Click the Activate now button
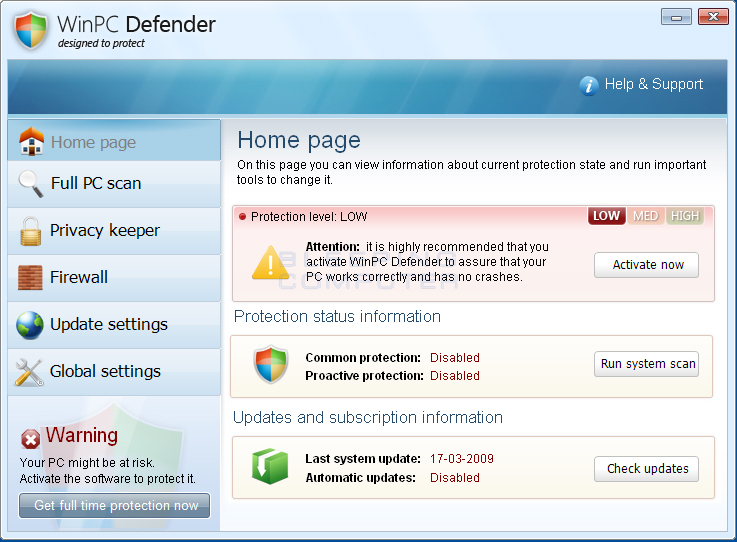This screenshot has height=542, width=737. (x=646, y=265)
